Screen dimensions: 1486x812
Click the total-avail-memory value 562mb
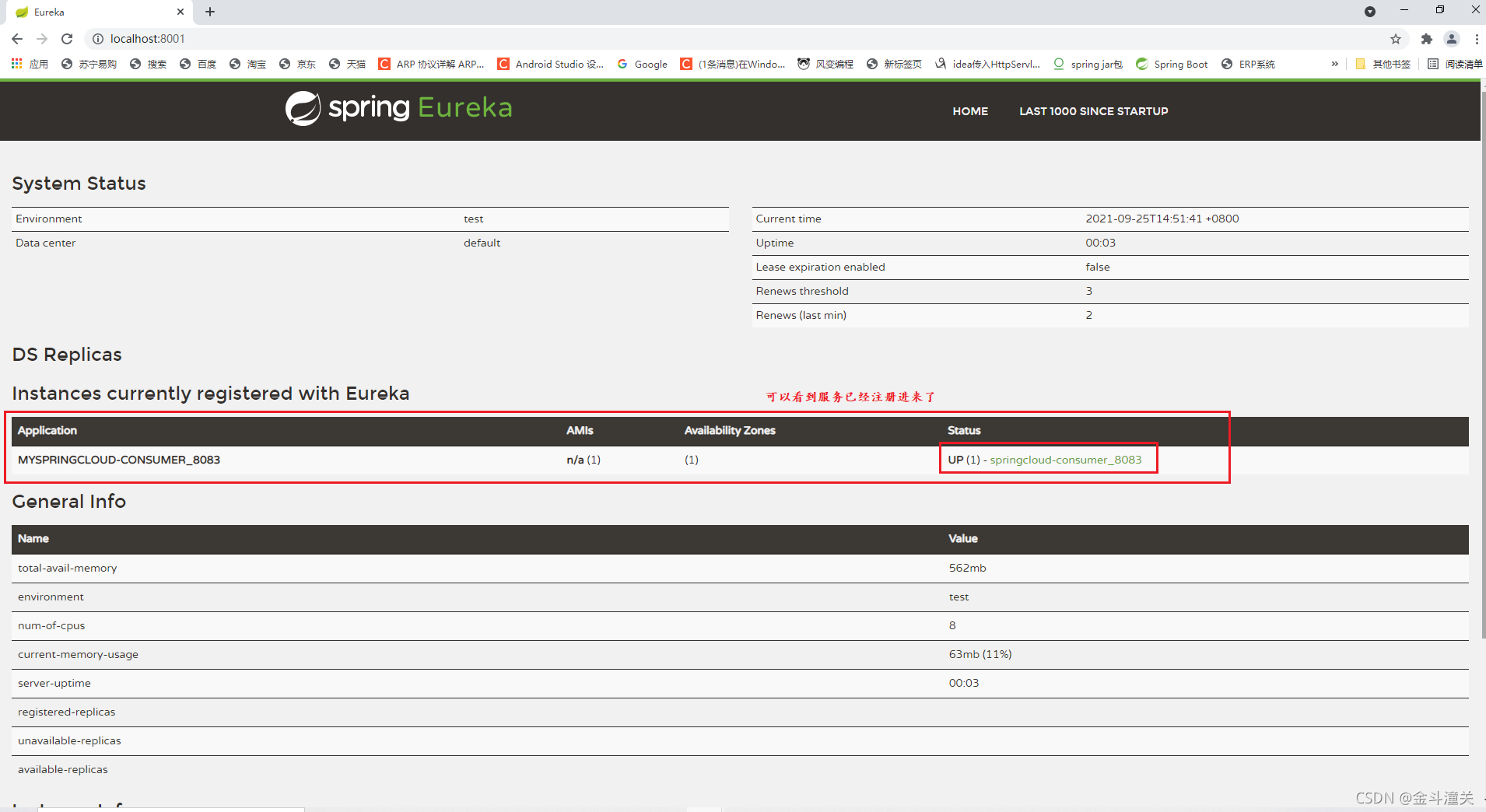[967, 568]
